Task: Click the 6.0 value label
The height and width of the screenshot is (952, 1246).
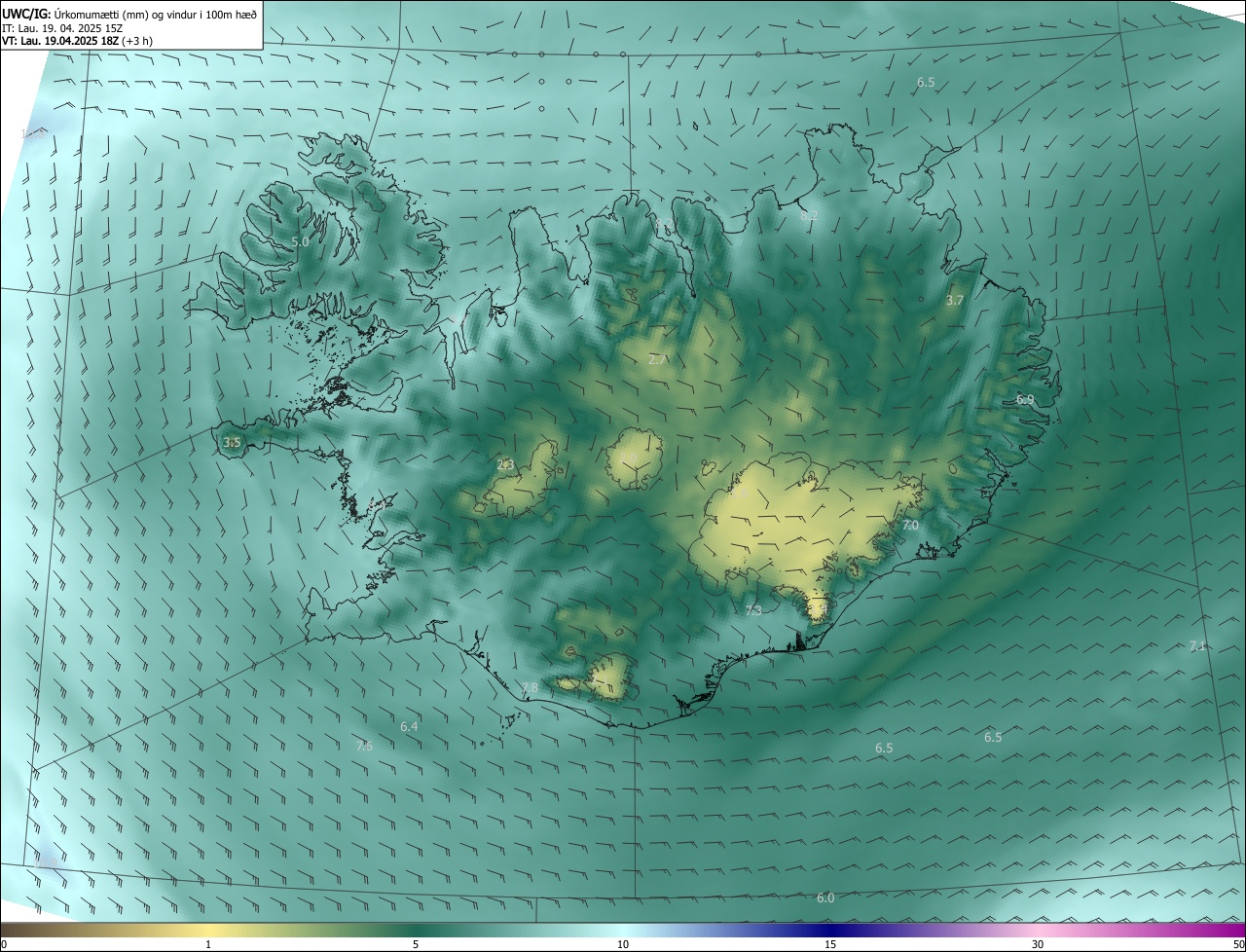Action: coord(825,898)
